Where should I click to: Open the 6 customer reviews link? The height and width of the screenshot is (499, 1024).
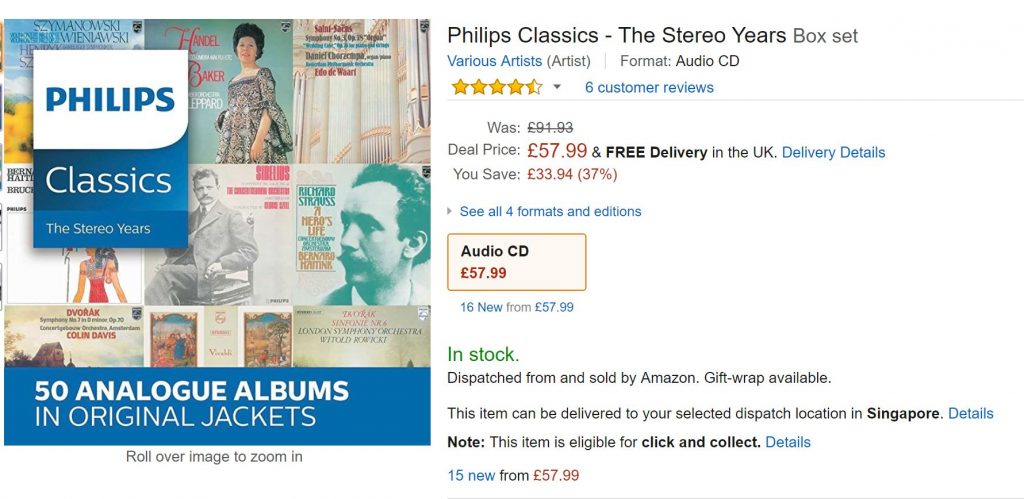[x=649, y=87]
